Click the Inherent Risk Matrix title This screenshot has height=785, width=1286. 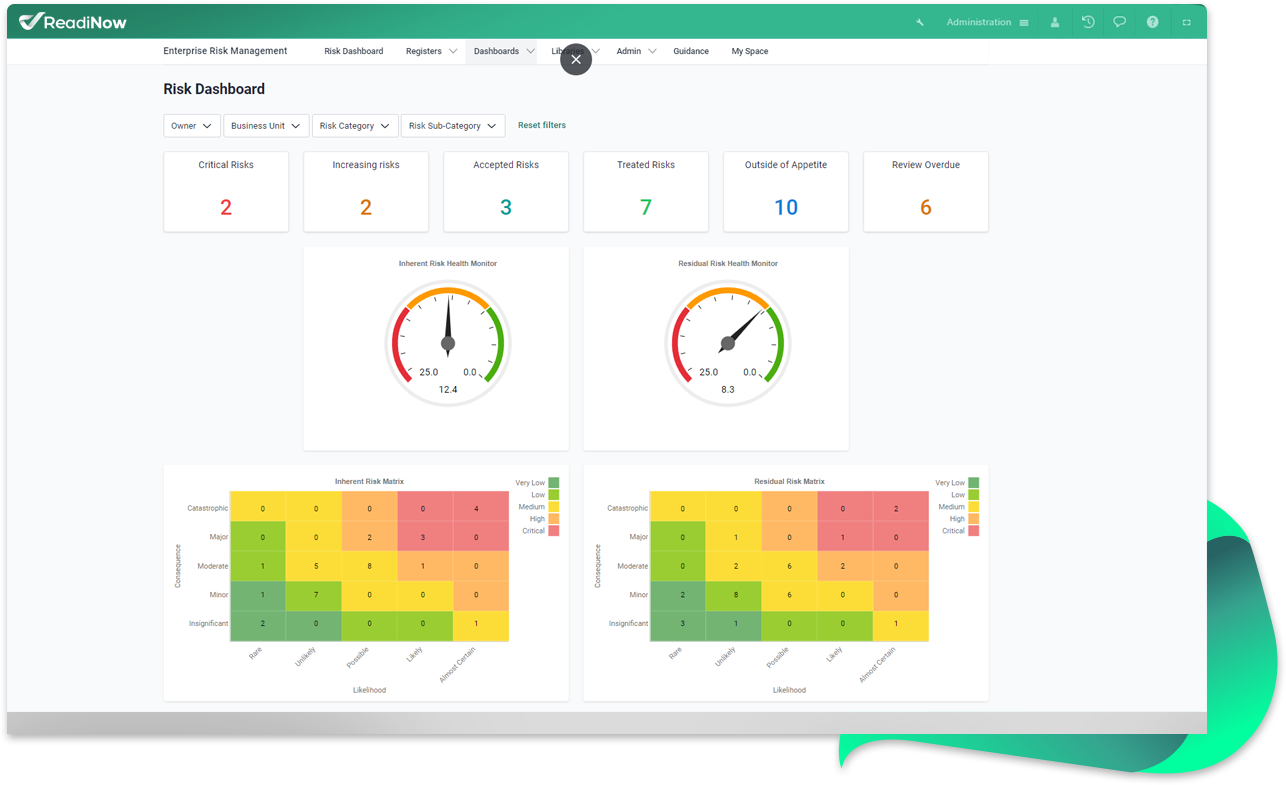click(x=369, y=482)
